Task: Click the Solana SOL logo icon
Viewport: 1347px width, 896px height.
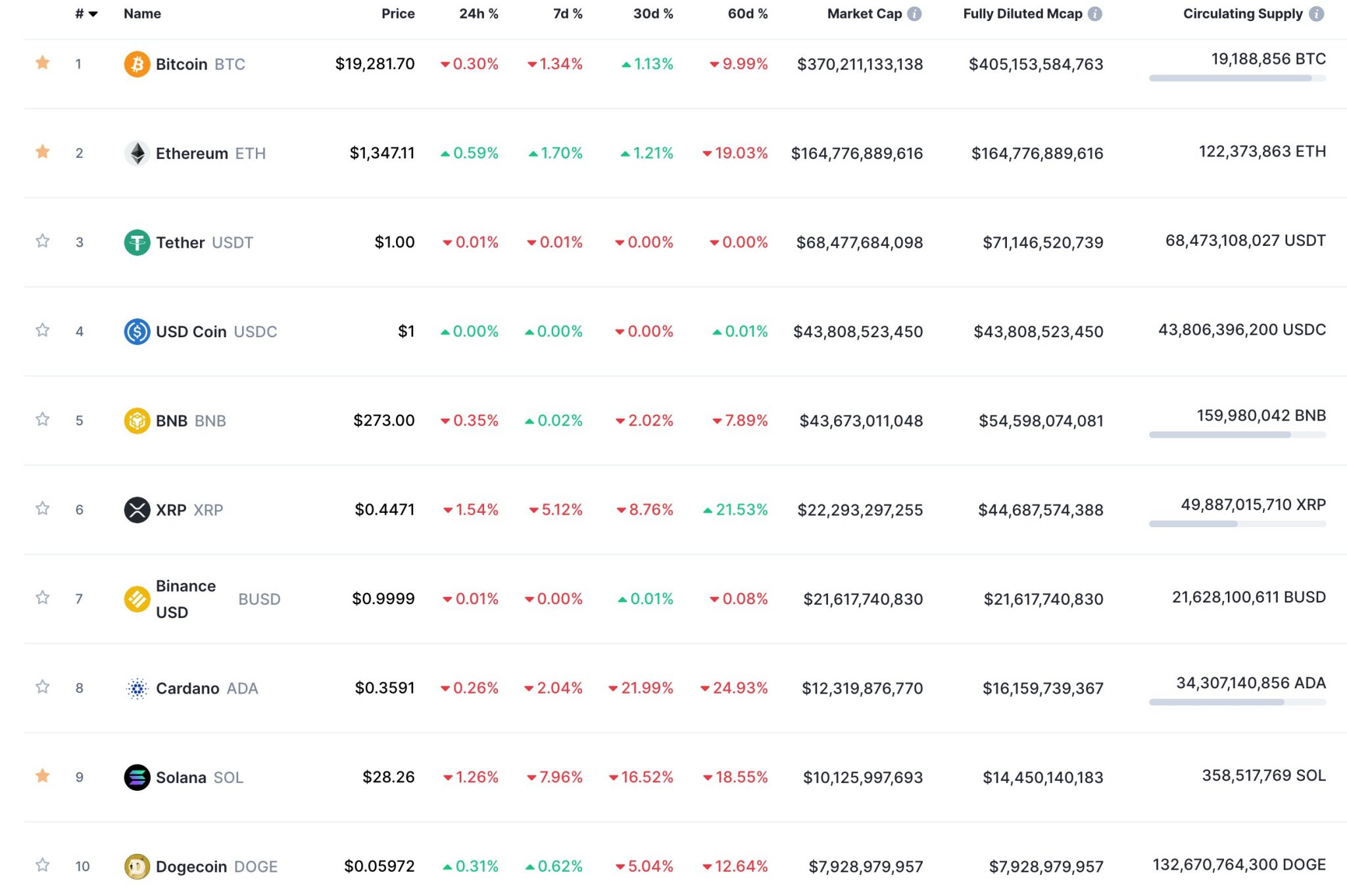Action: coord(137,777)
